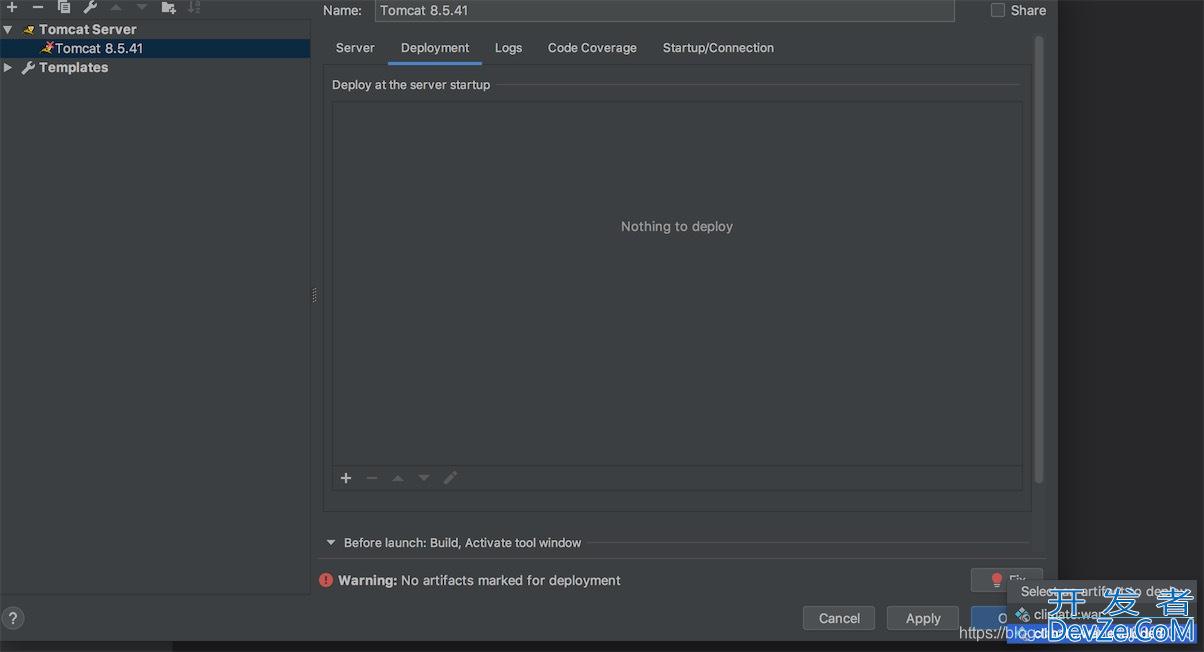The width and height of the screenshot is (1204, 652).
Task: Focus the Name field containing Tomcat 8.5.41
Action: pyautogui.click(x=665, y=10)
